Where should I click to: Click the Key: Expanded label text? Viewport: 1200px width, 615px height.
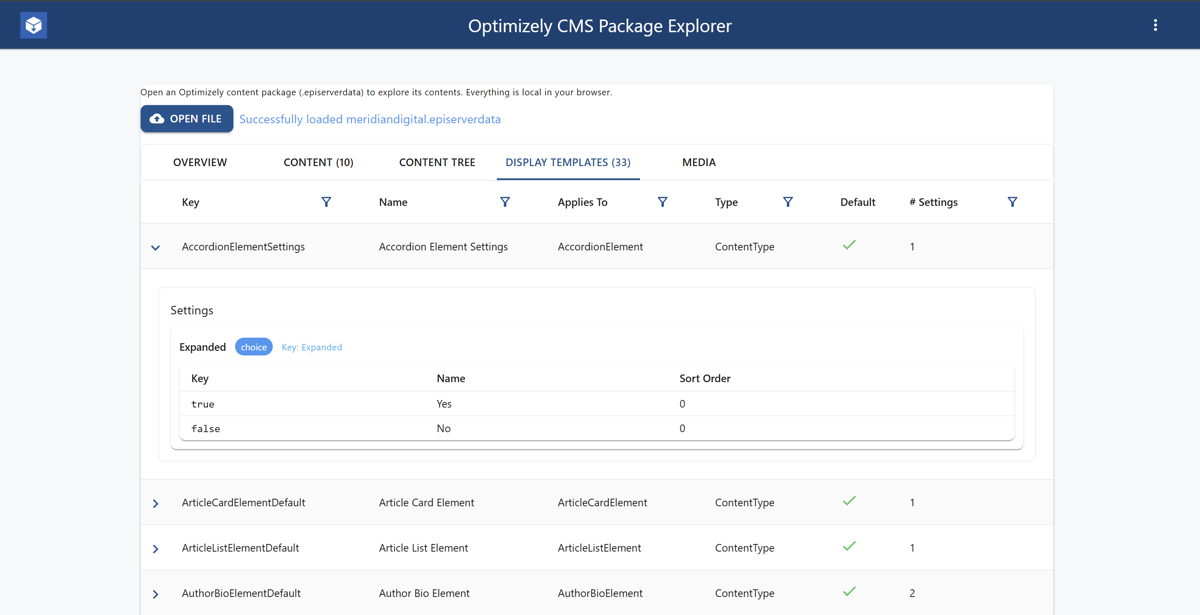point(311,346)
